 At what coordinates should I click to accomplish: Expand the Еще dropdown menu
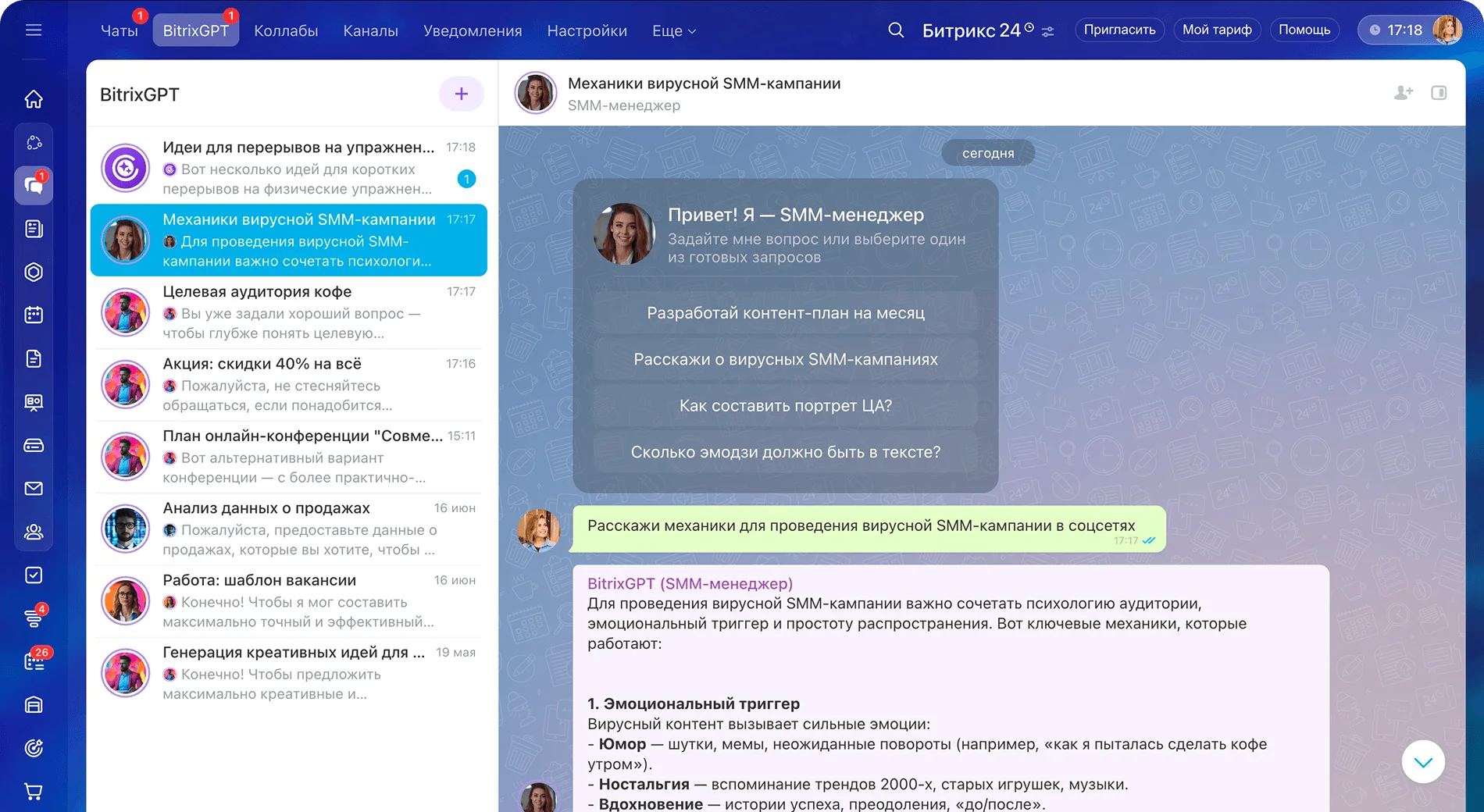pyautogui.click(x=674, y=30)
